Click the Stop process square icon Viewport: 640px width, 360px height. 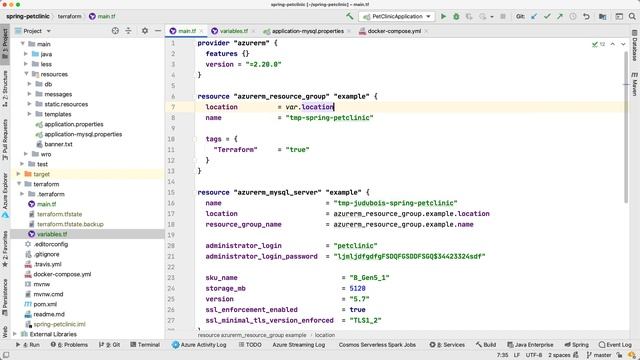click(x=503, y=16)
